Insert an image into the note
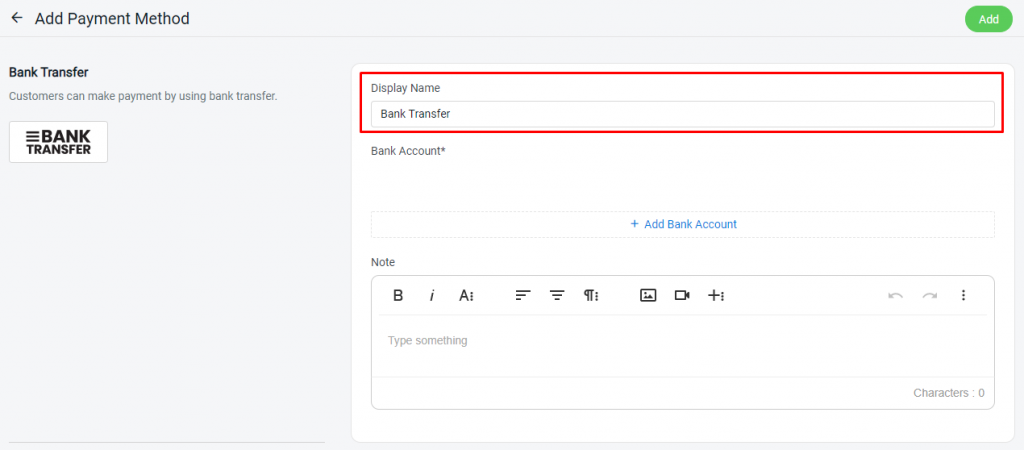Screen dimensions: 1024x450 tap(648, 296)
